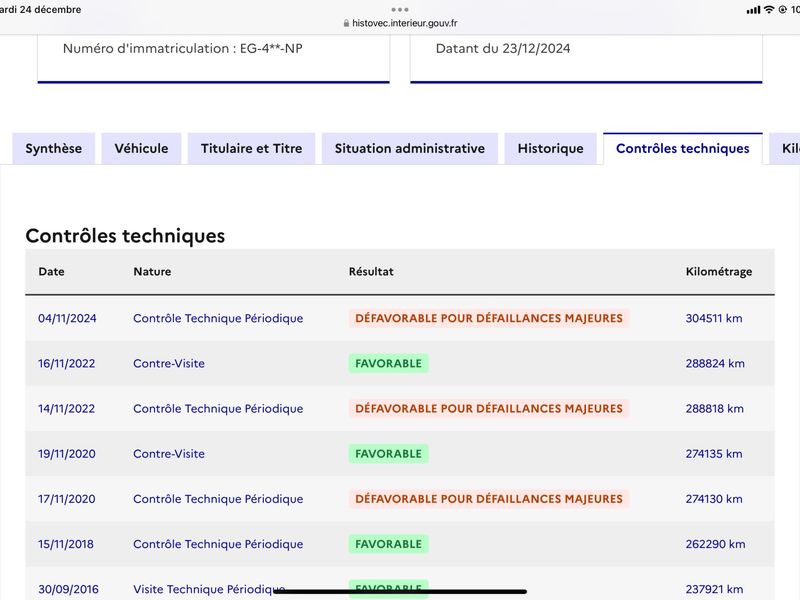Click the Datant du 23/12/2024 text
The image size is (800, 600).
(503, 48)
